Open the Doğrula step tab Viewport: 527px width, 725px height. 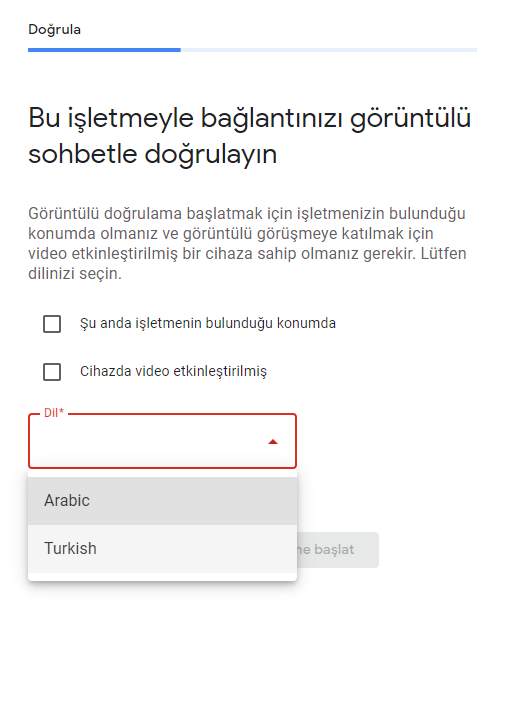point(55,30)
